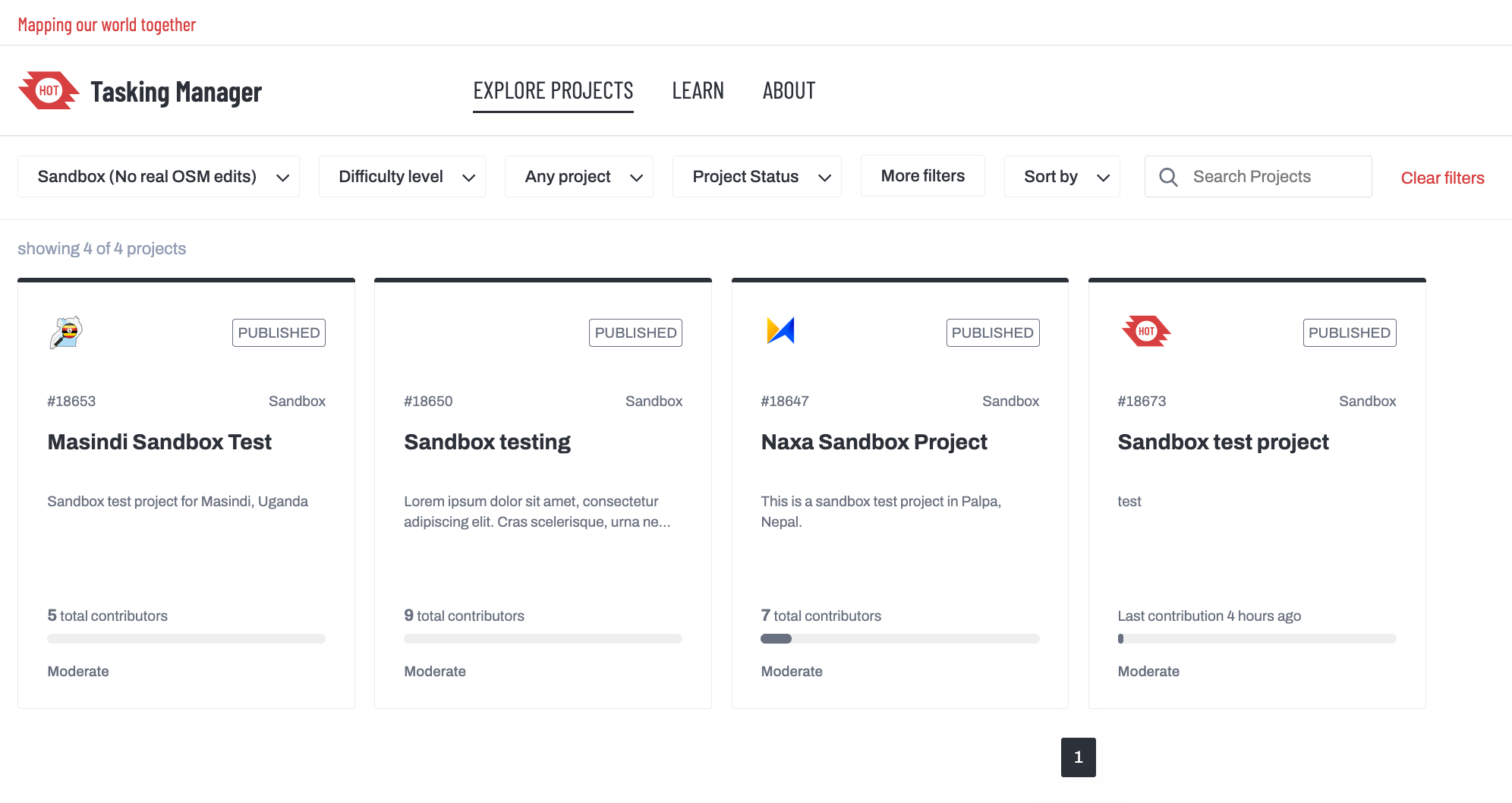Click 'Last contribution 4 hours ago' text
The height and width of the screenshot is (803, 1512).
pos(1209,616)
